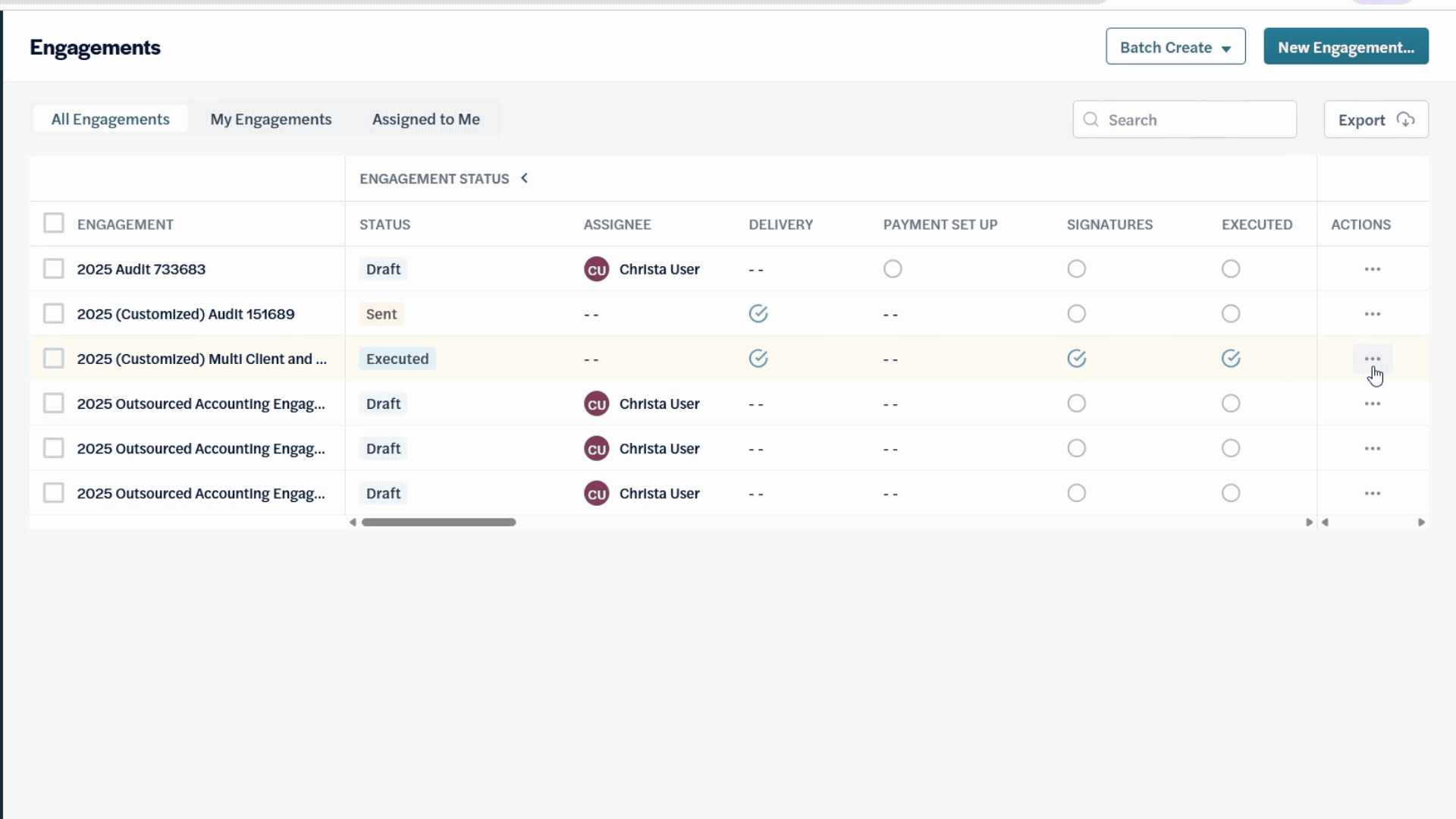This screenshot has height=819, width=1456.
Task: Open the Batch Create dropdown
Action: [1175, 47]
